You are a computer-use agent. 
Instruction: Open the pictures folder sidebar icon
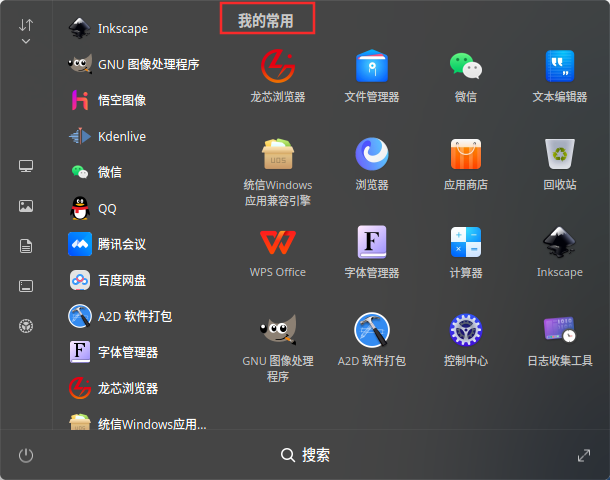click(x=26, y=206)
